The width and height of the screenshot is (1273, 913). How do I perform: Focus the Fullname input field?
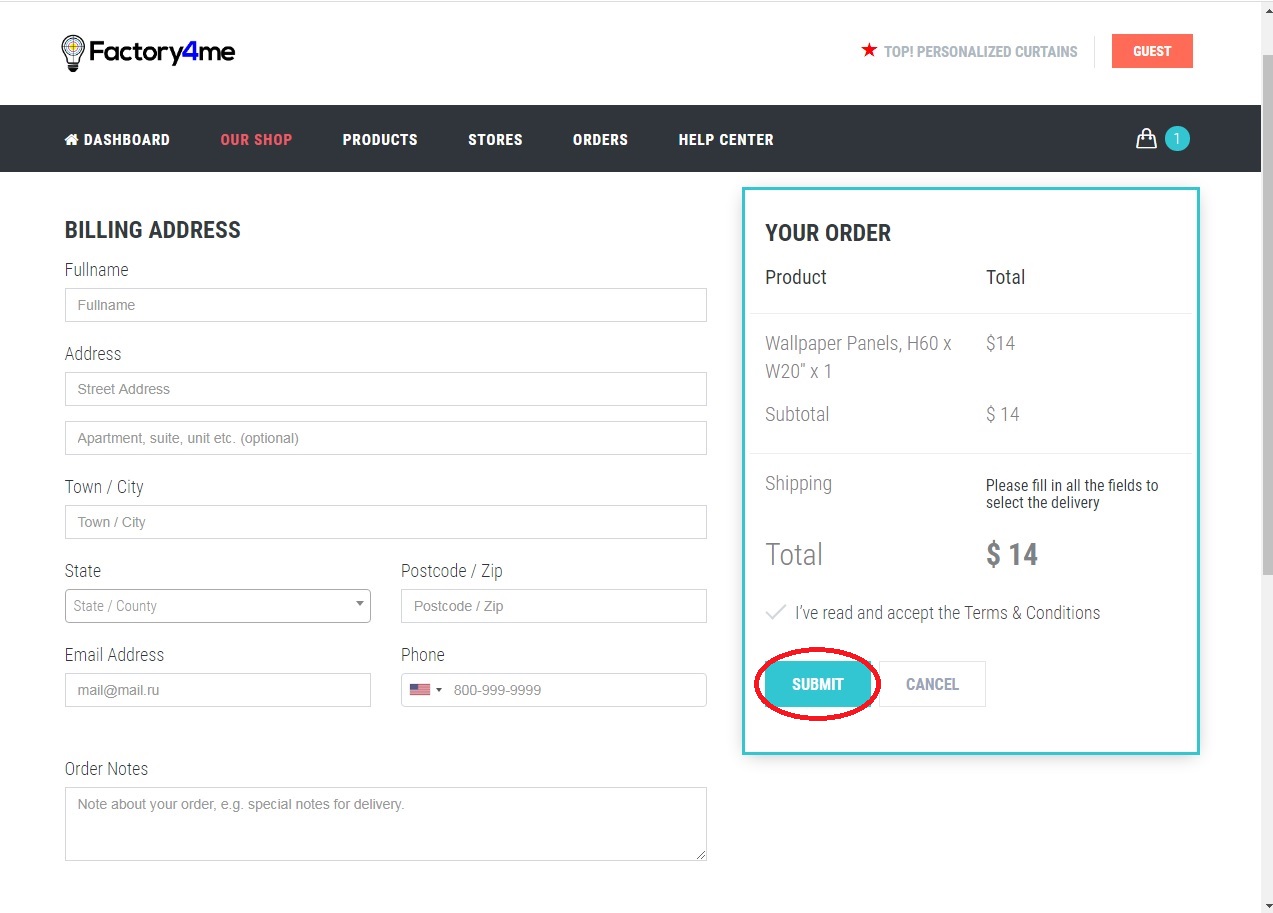coord(386,305)
